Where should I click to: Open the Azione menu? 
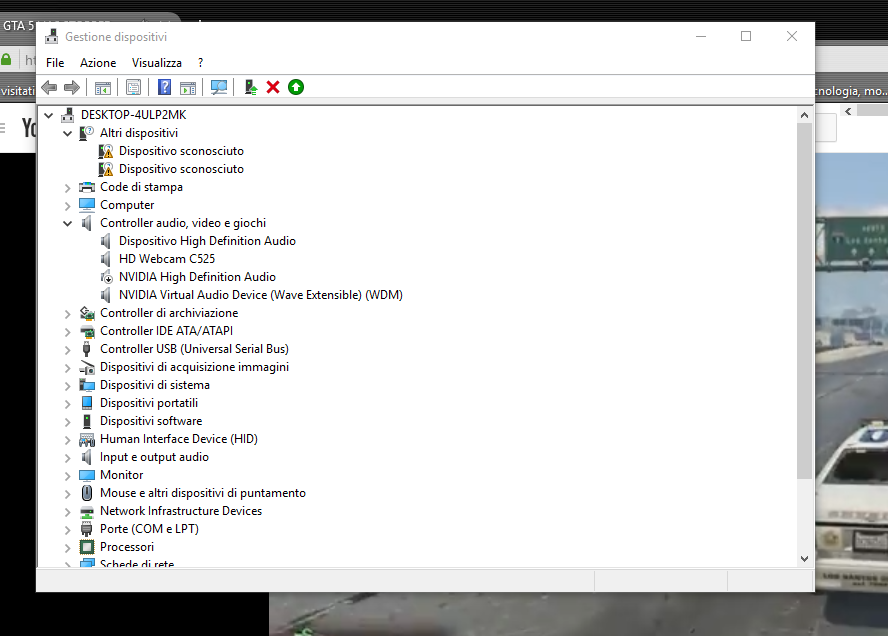[98, 63]
